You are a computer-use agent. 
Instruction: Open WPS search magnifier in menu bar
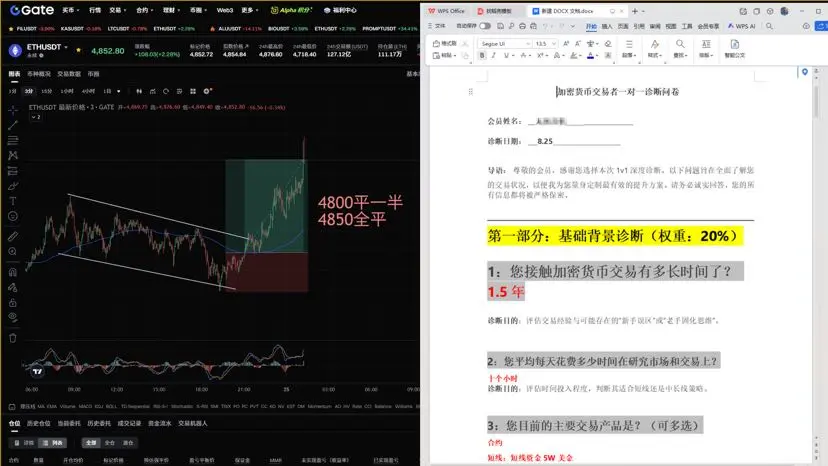click(x=769, y=26)
